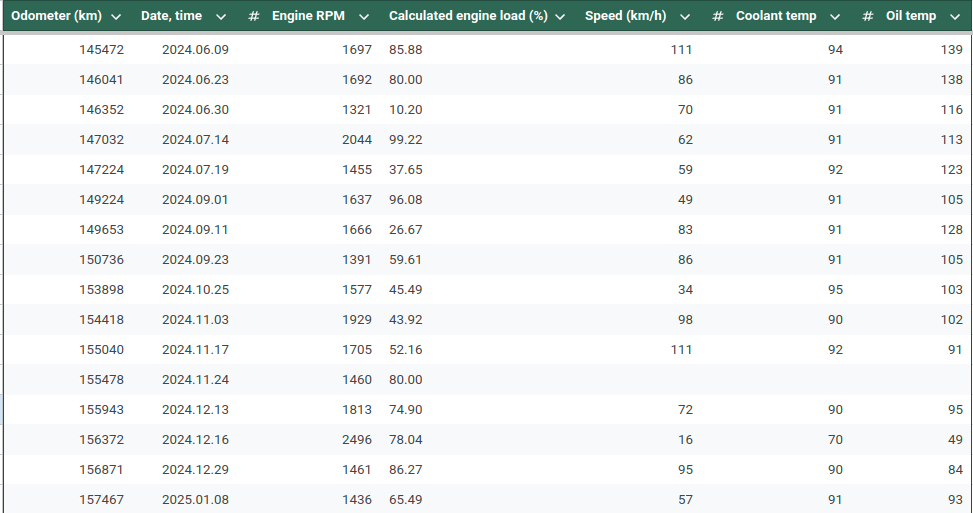Select odometer cell 146352
The width and height of the screenshot is (973, 513).
pos(101,110)
